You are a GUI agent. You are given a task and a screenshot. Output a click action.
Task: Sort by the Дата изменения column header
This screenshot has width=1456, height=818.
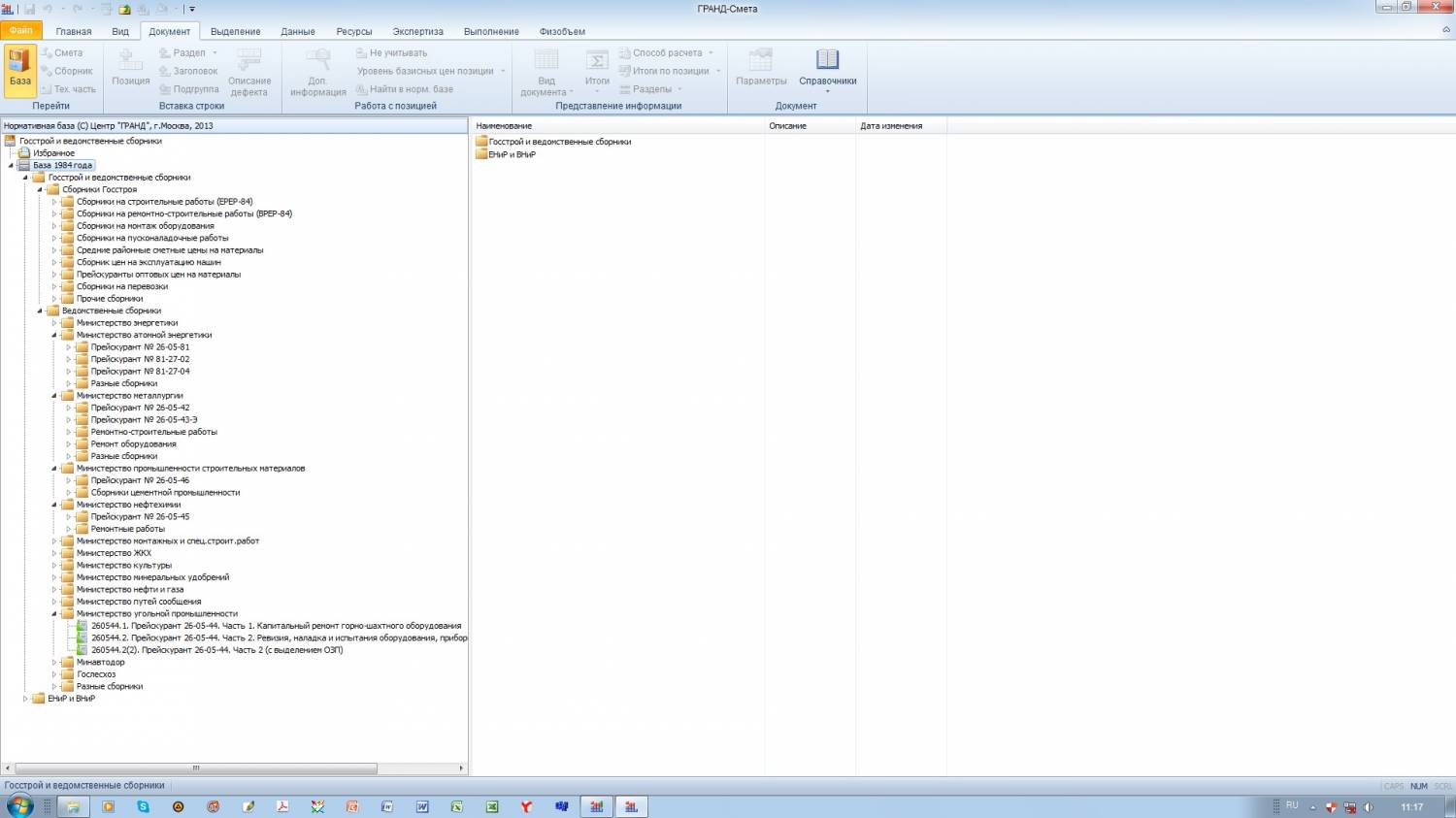tap(890, 126)
